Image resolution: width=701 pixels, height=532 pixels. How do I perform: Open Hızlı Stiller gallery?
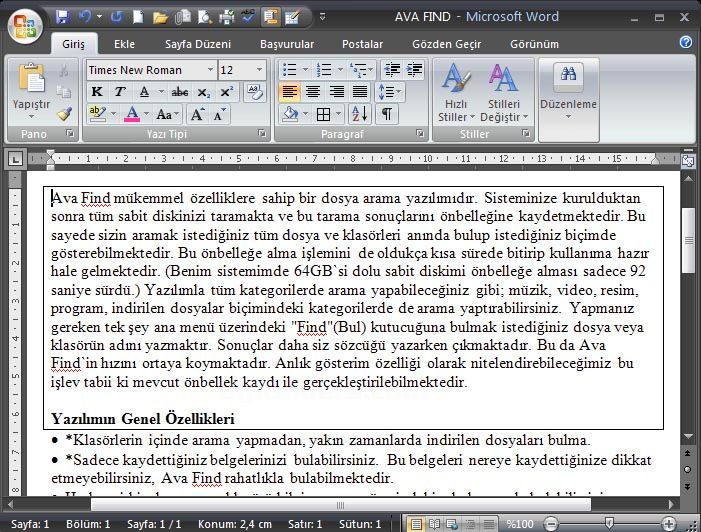[456, 93]
